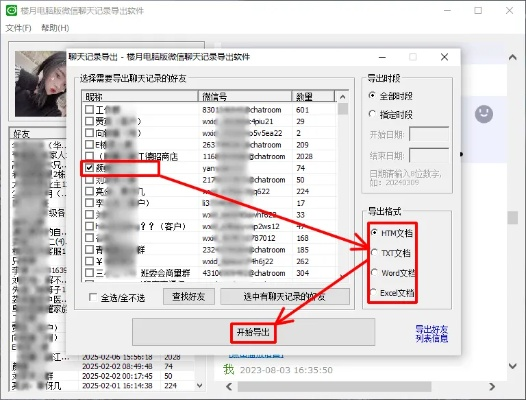
Task: Close the 聊天记录导出 dialog
Action: pos(444,57)
